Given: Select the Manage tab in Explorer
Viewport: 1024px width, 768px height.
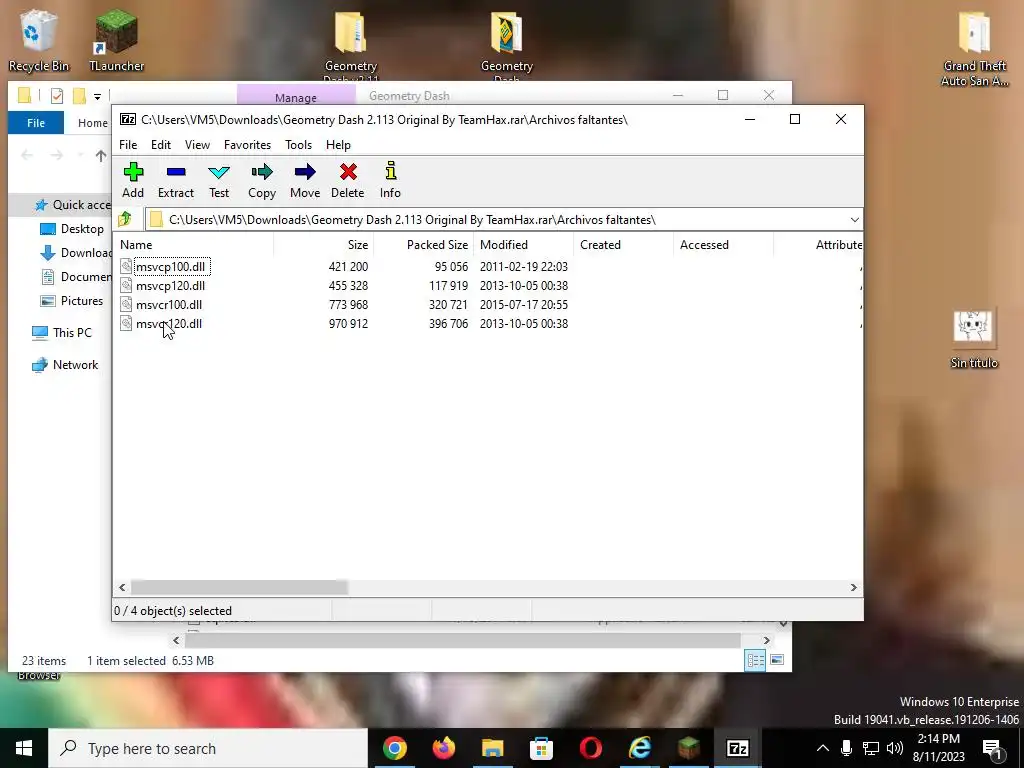Looking at the screenshot, I should click(296, 97).
